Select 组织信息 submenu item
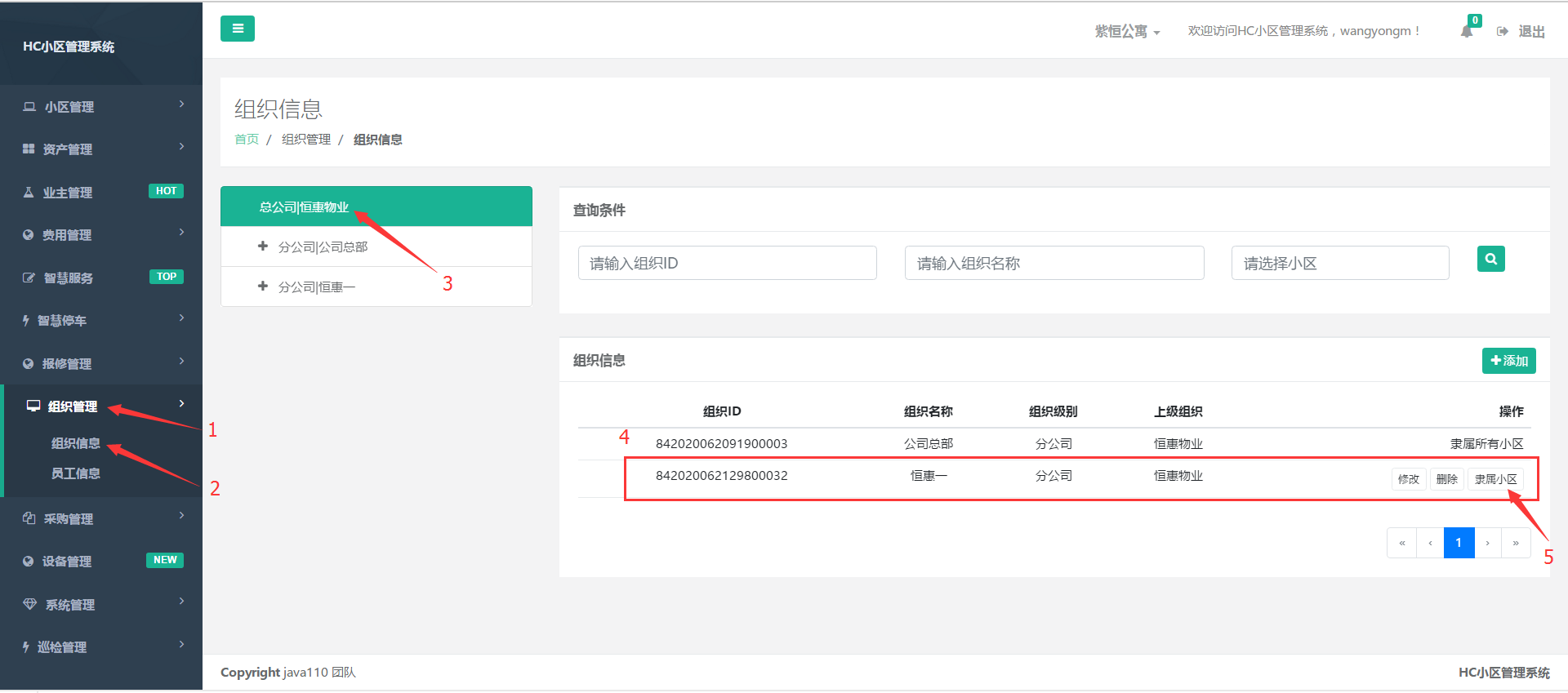 click(76, 443)
